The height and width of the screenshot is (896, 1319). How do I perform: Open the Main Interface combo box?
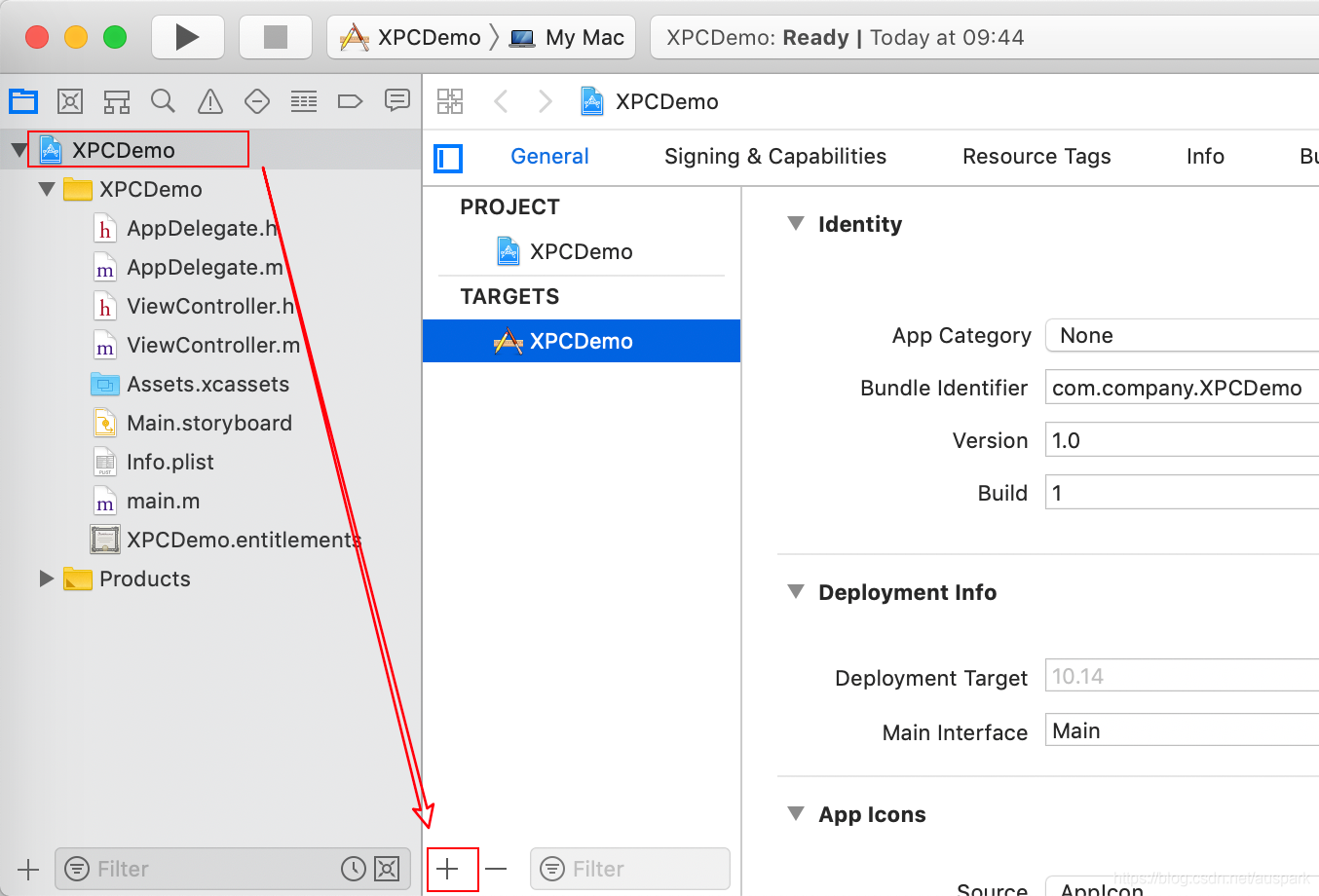click(x=1182, y=731)
